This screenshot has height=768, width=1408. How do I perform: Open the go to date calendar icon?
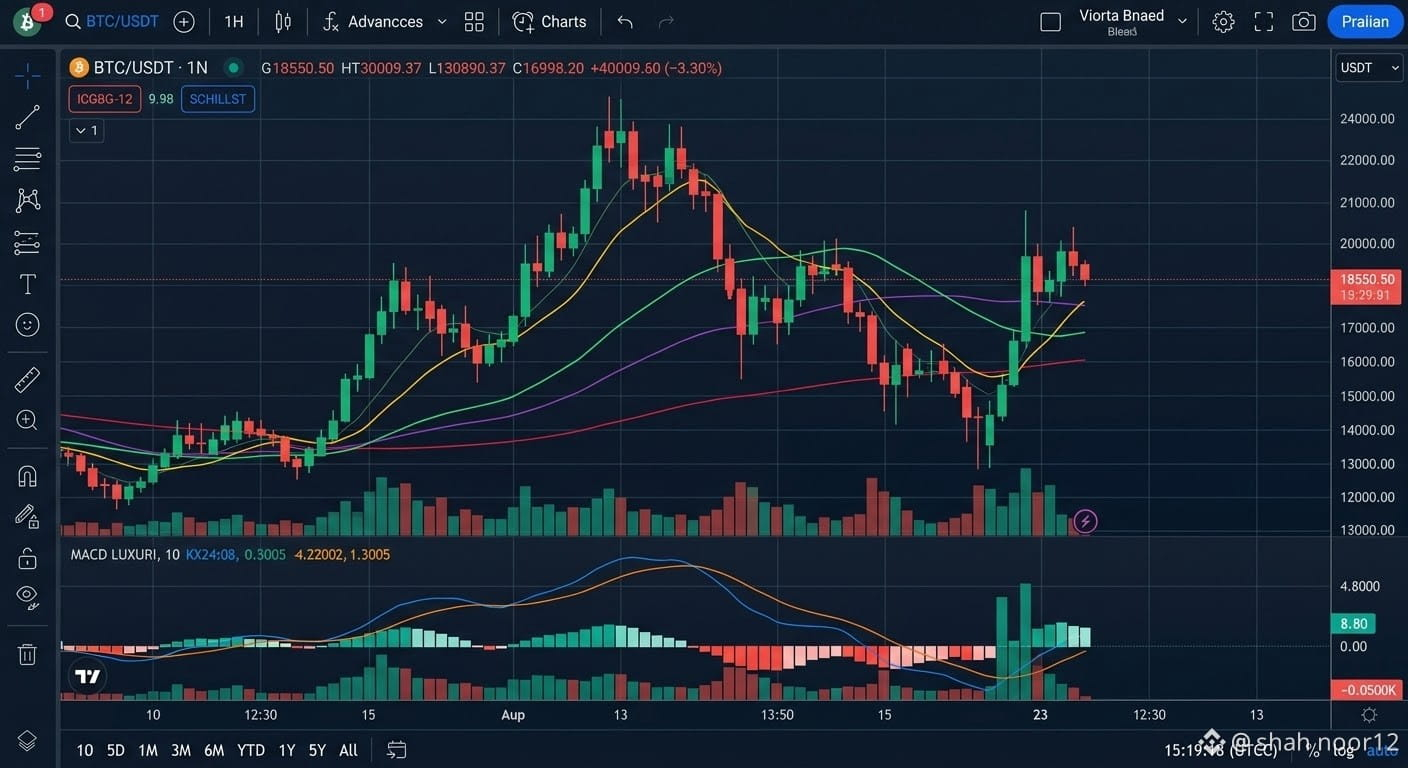(x=397, y=750)
